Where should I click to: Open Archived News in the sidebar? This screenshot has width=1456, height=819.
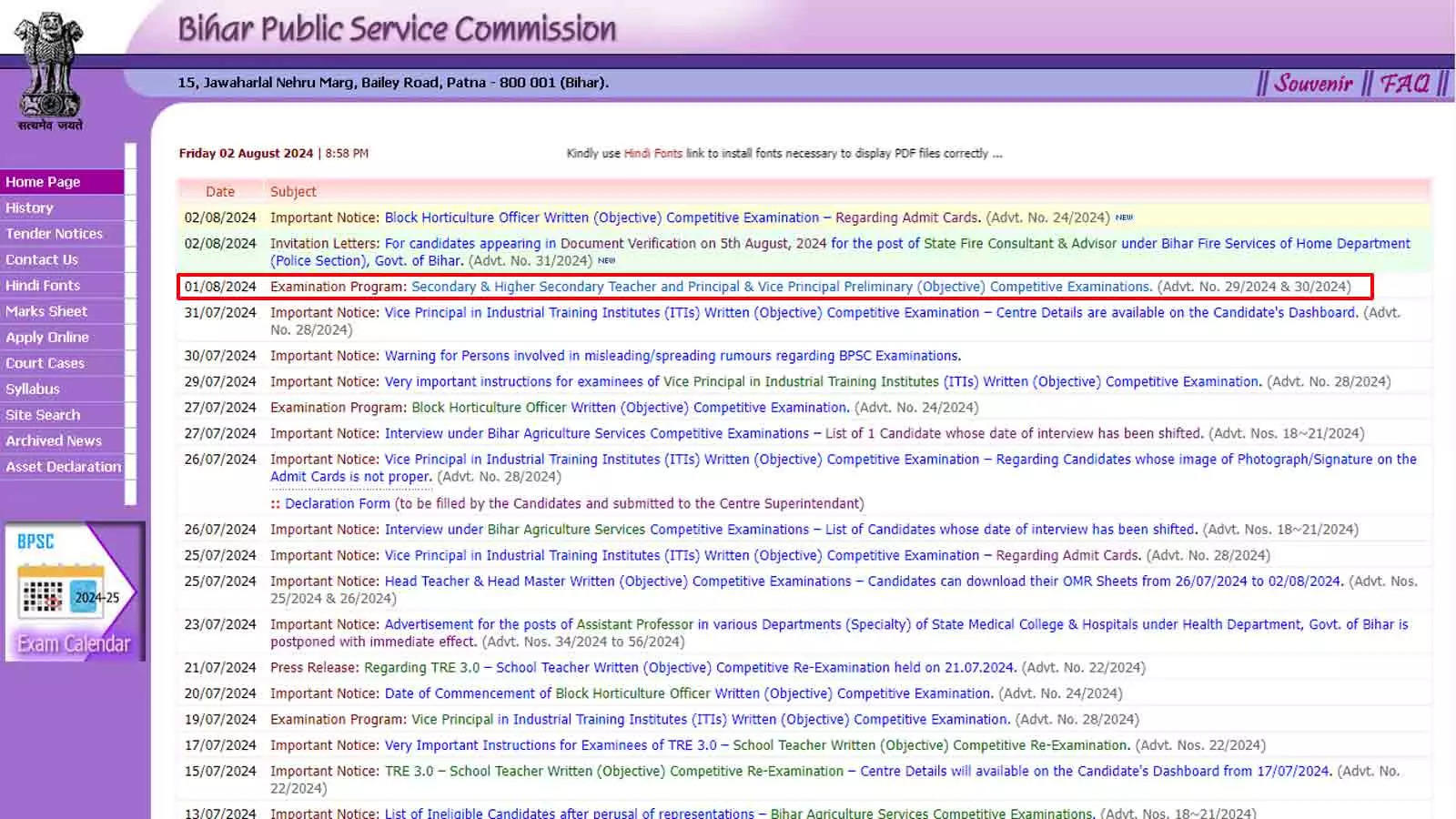click(x=62, y=440)
